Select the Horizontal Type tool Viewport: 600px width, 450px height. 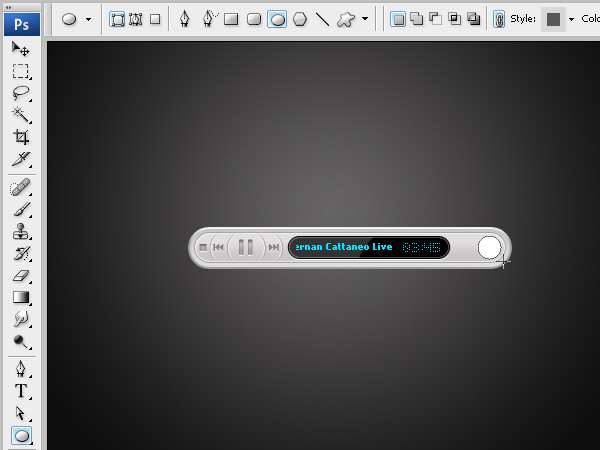pyautogui.click(x=20, y=391)
